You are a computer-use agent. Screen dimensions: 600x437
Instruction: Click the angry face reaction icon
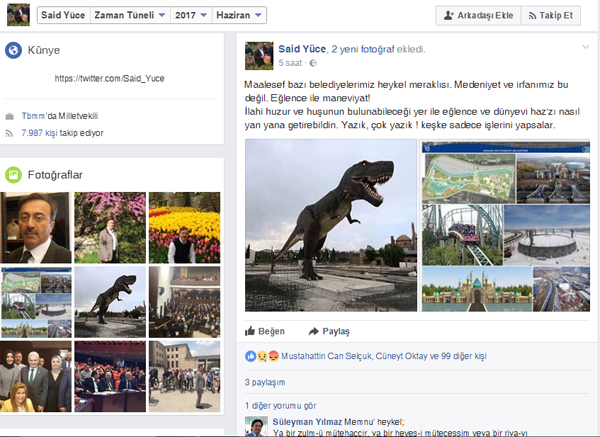click(273, 356)
